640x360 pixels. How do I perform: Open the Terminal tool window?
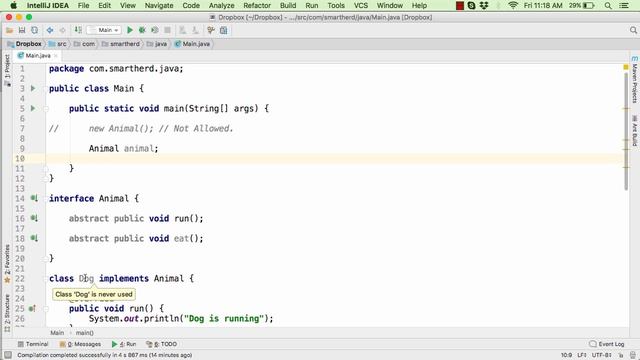(x=33, y=344)
